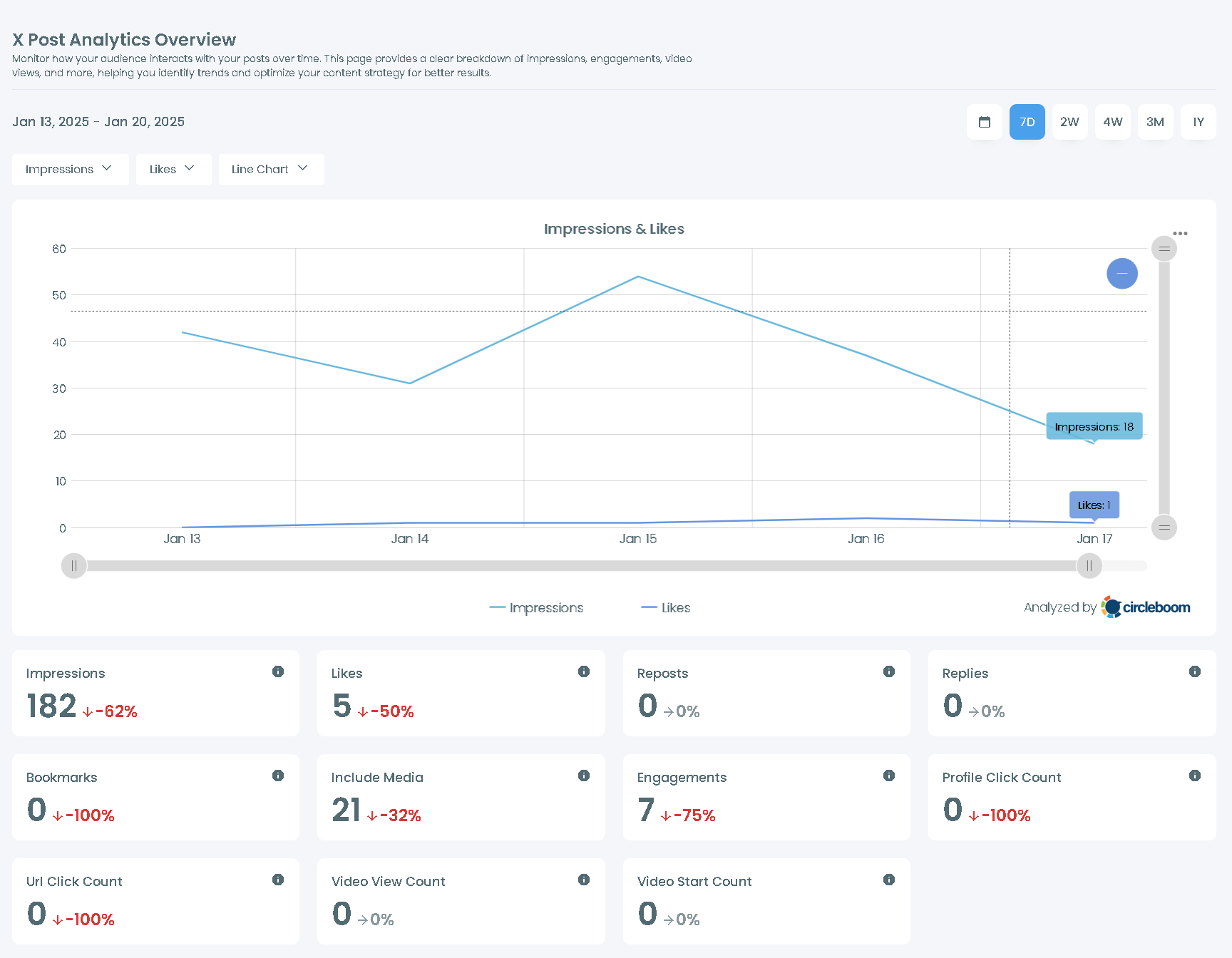This screenshot has width=1232, height=958.
Task: Open the Line Chart type dropdown
Action: 271,169
